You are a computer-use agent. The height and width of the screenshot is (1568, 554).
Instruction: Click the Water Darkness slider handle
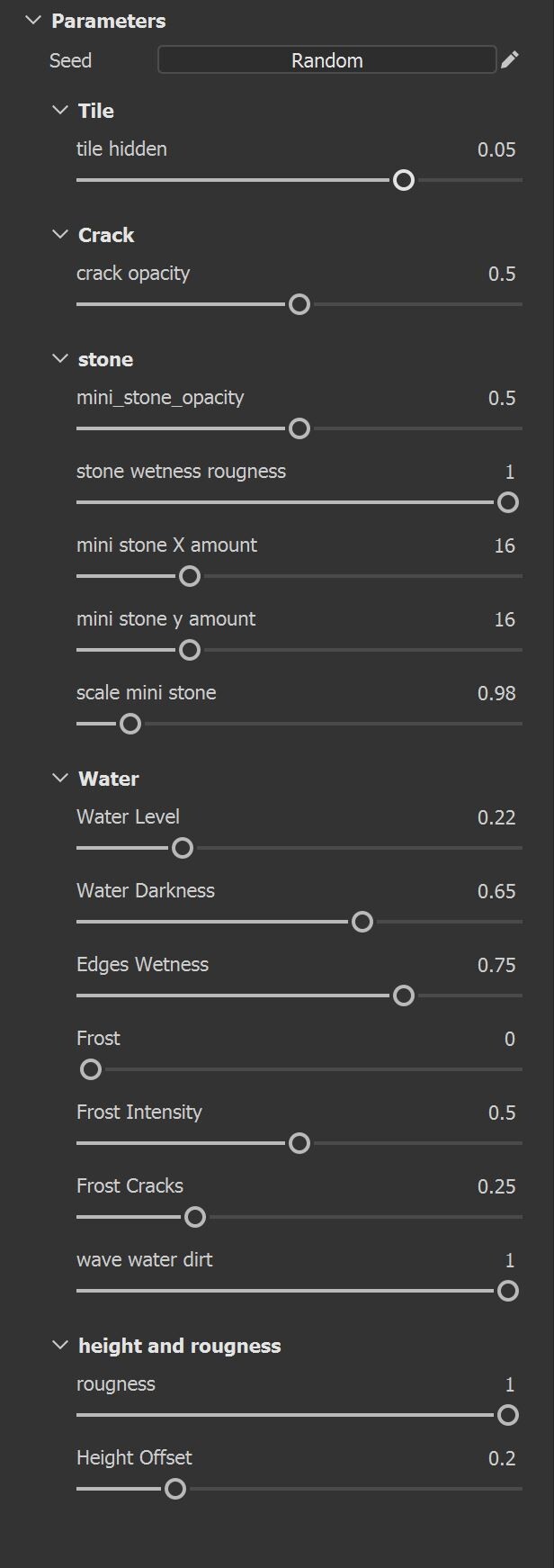[x=362, y=922]
